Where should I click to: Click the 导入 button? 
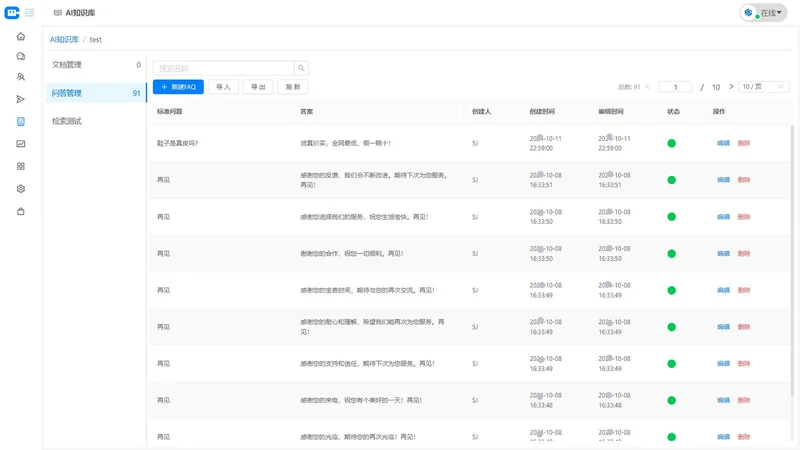coord(223,87)
